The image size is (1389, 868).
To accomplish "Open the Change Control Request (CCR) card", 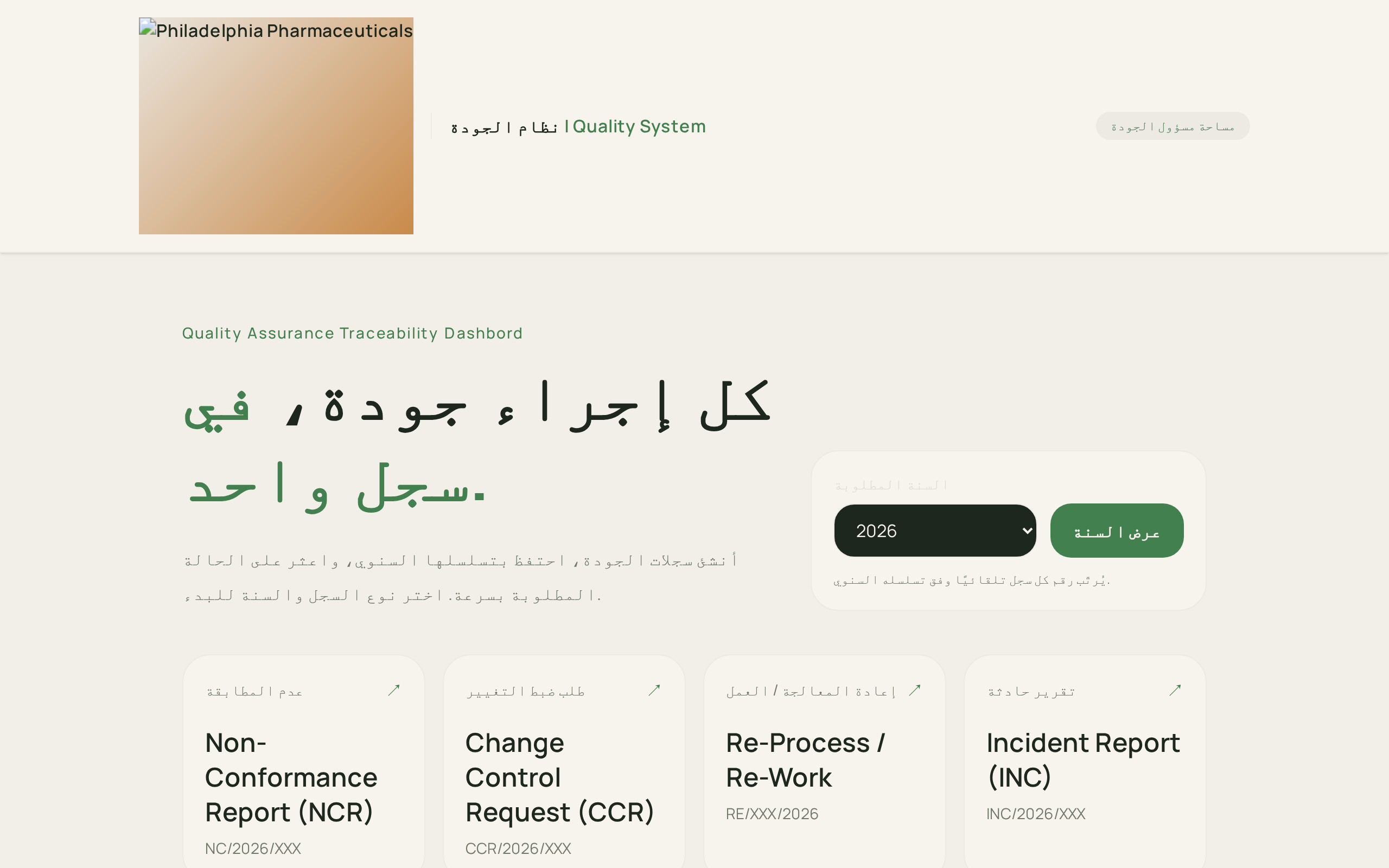I will (x=564, y=762).
